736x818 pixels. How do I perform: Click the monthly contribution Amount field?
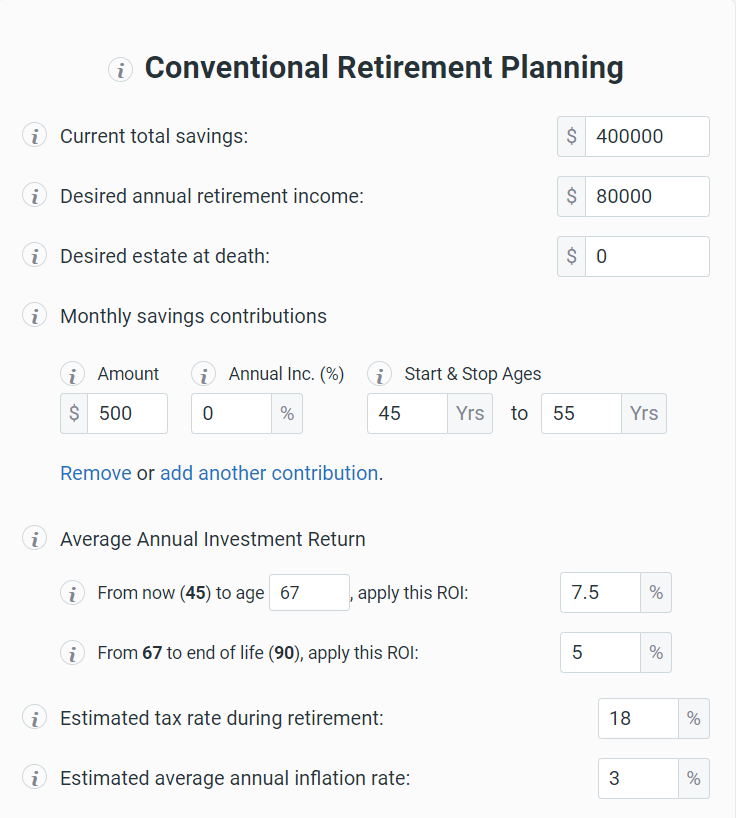coord(127,413)
